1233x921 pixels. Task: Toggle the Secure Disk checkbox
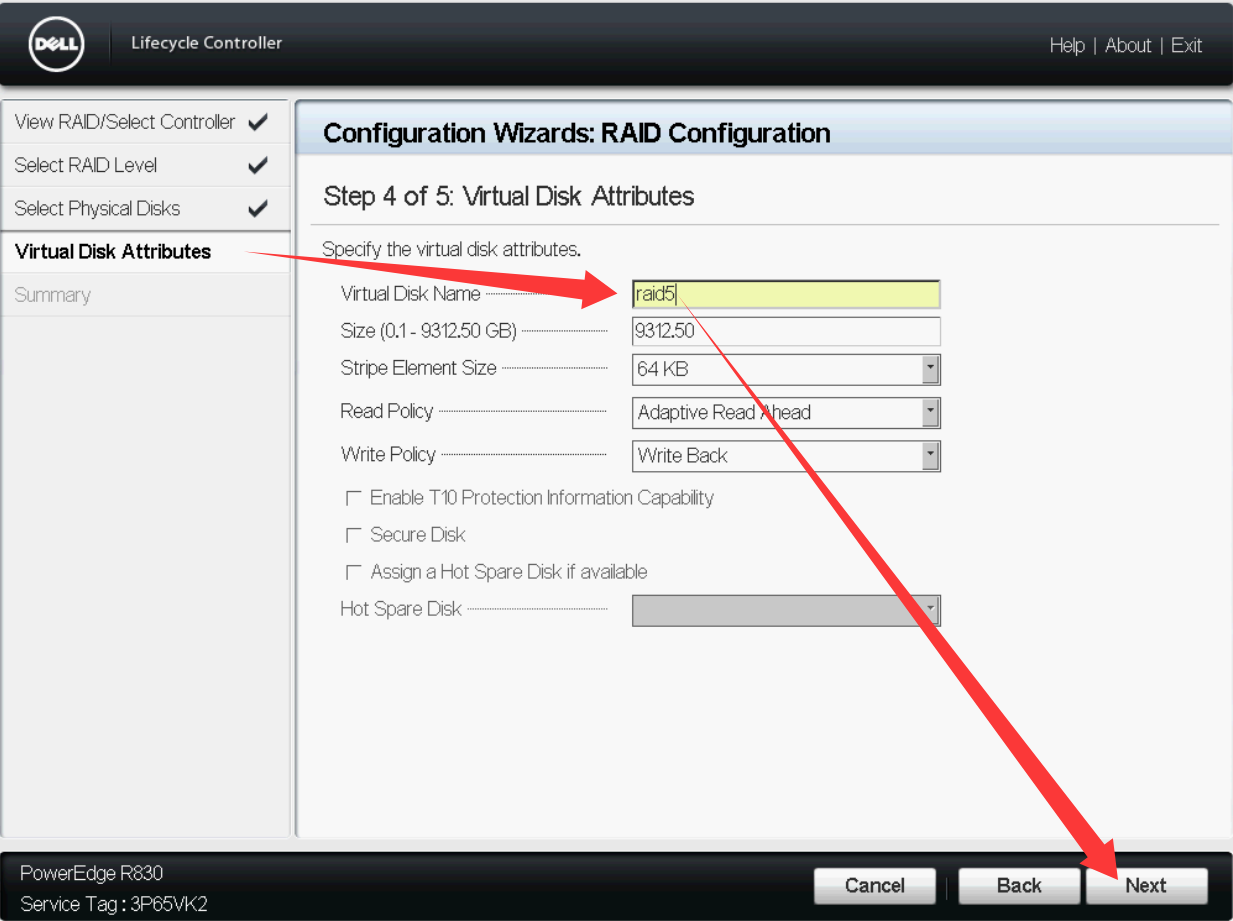[353, 535]
